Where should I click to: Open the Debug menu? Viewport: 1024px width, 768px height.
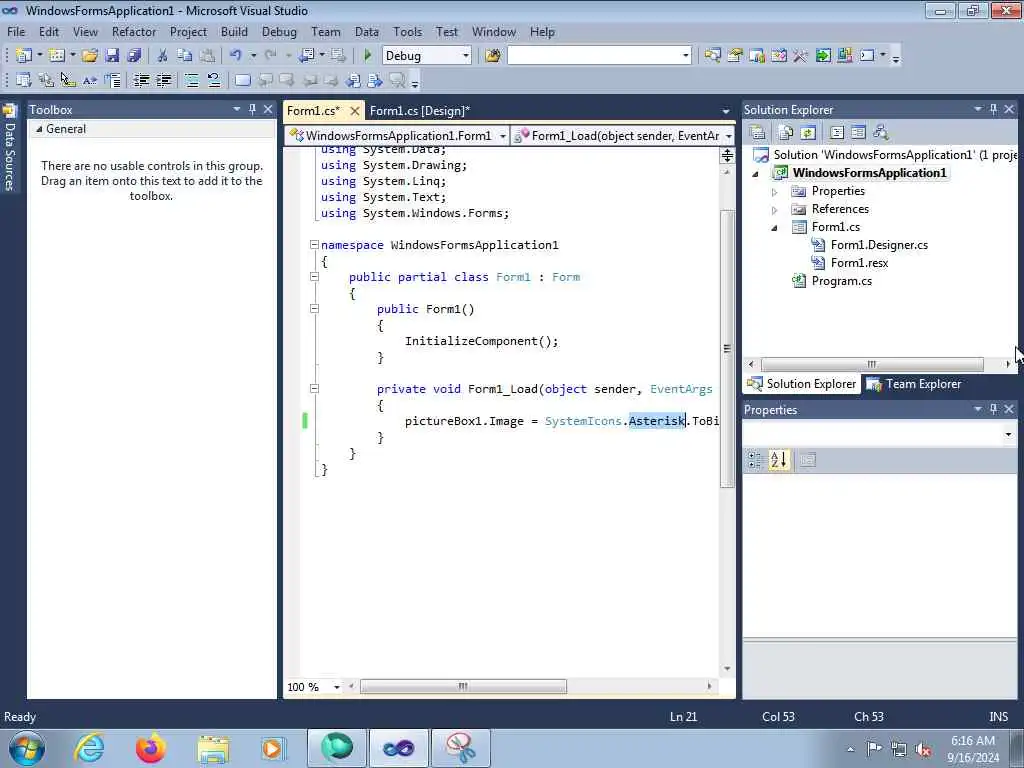279,31
